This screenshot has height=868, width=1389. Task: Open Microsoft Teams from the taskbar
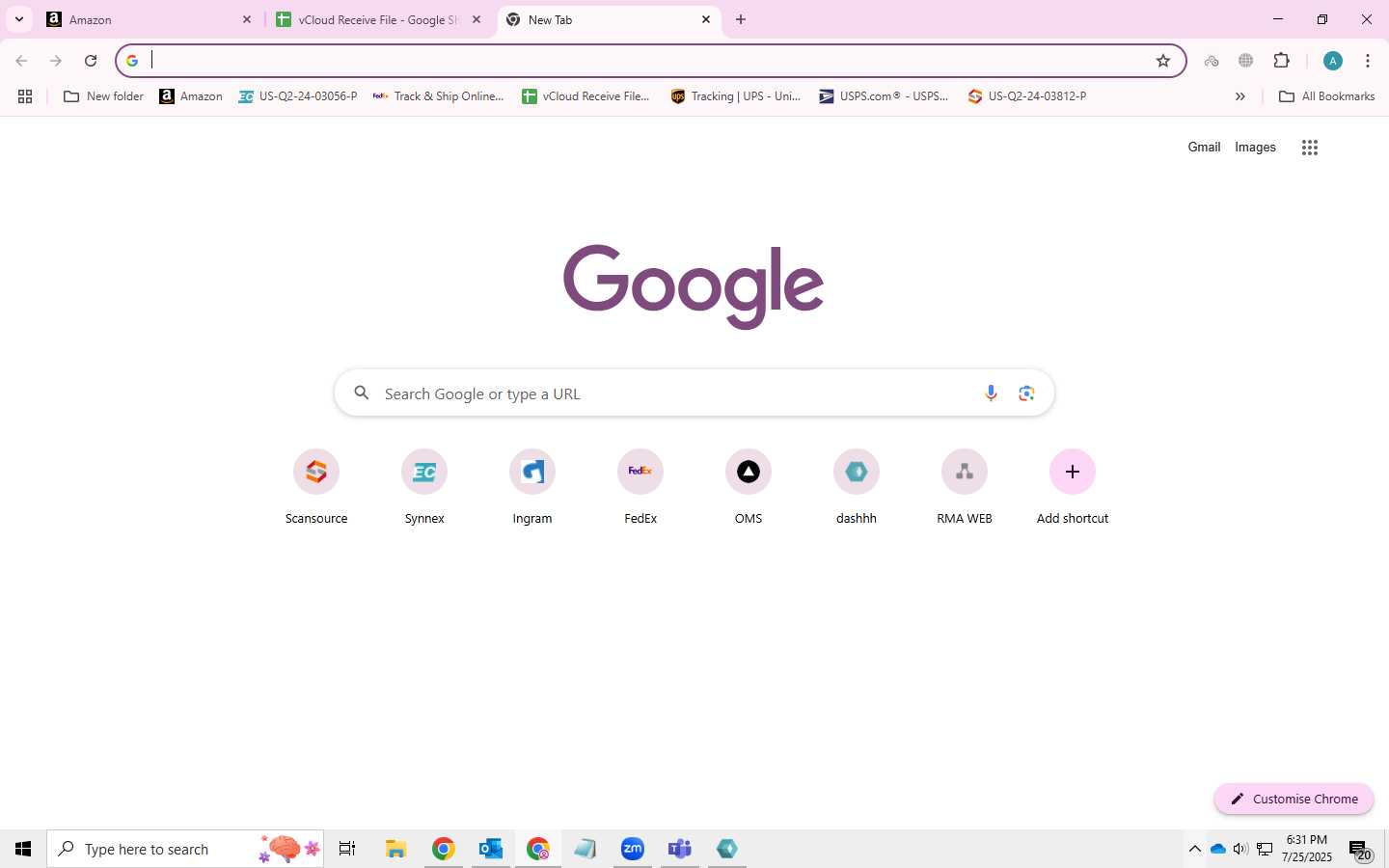680,849
